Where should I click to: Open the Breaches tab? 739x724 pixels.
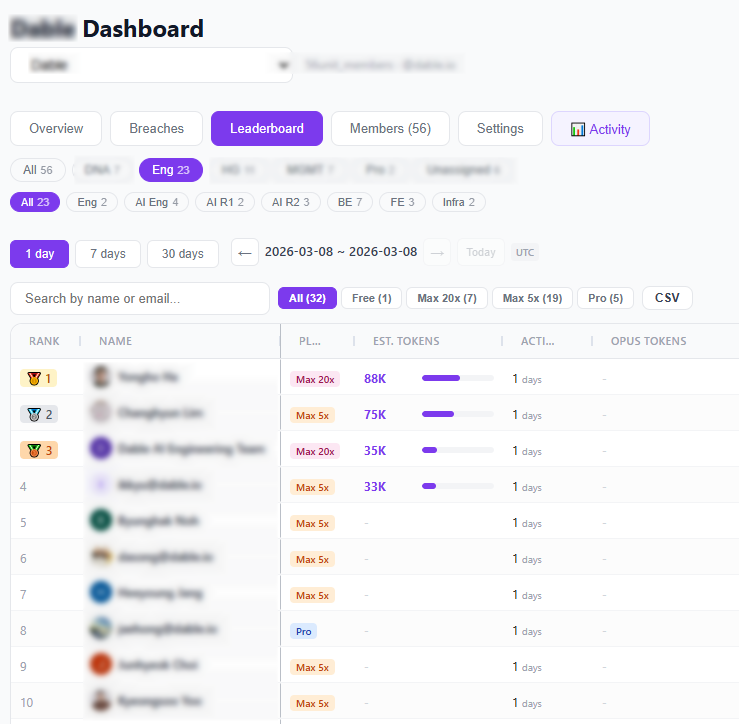[156, 129]
